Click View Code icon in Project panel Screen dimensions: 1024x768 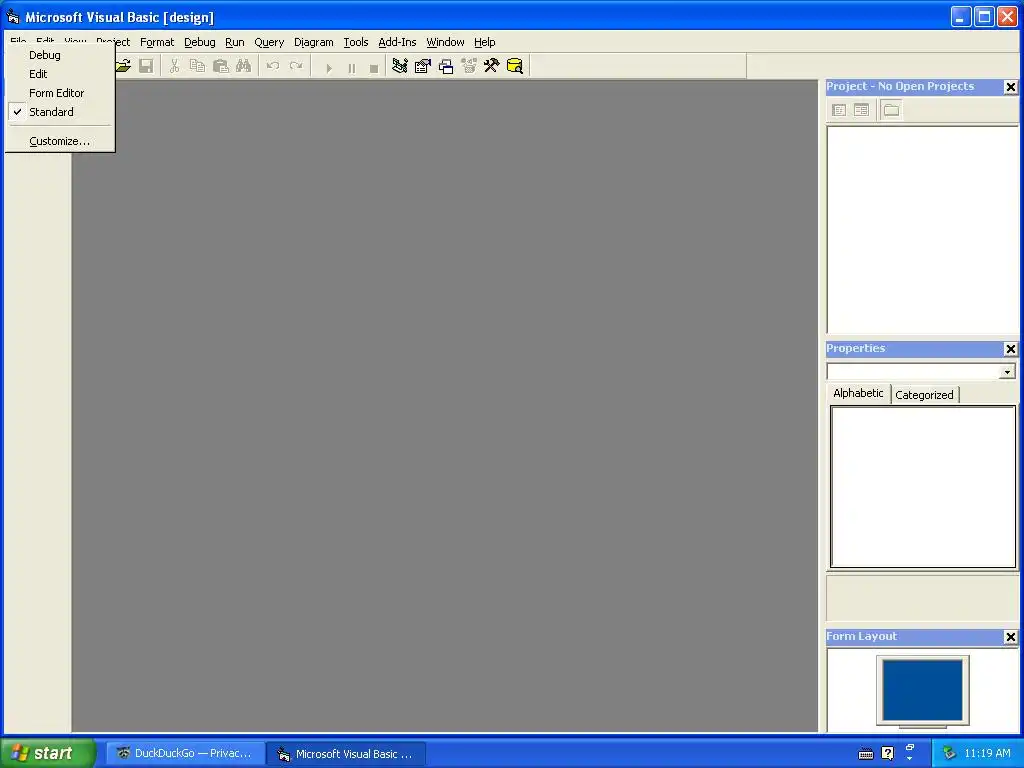(x=839, y=110)
